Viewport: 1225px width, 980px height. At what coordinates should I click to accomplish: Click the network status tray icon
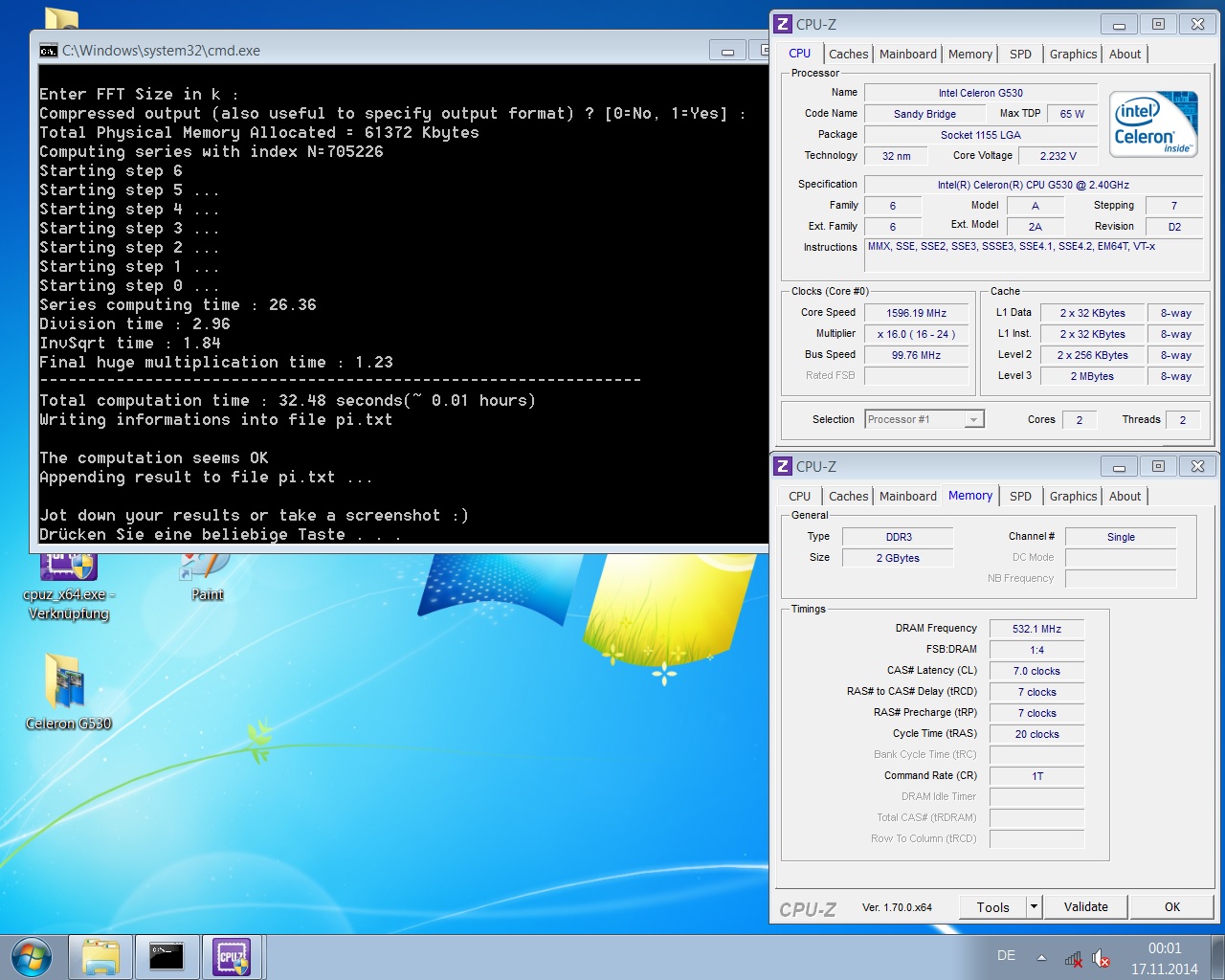click(1073, 958)
